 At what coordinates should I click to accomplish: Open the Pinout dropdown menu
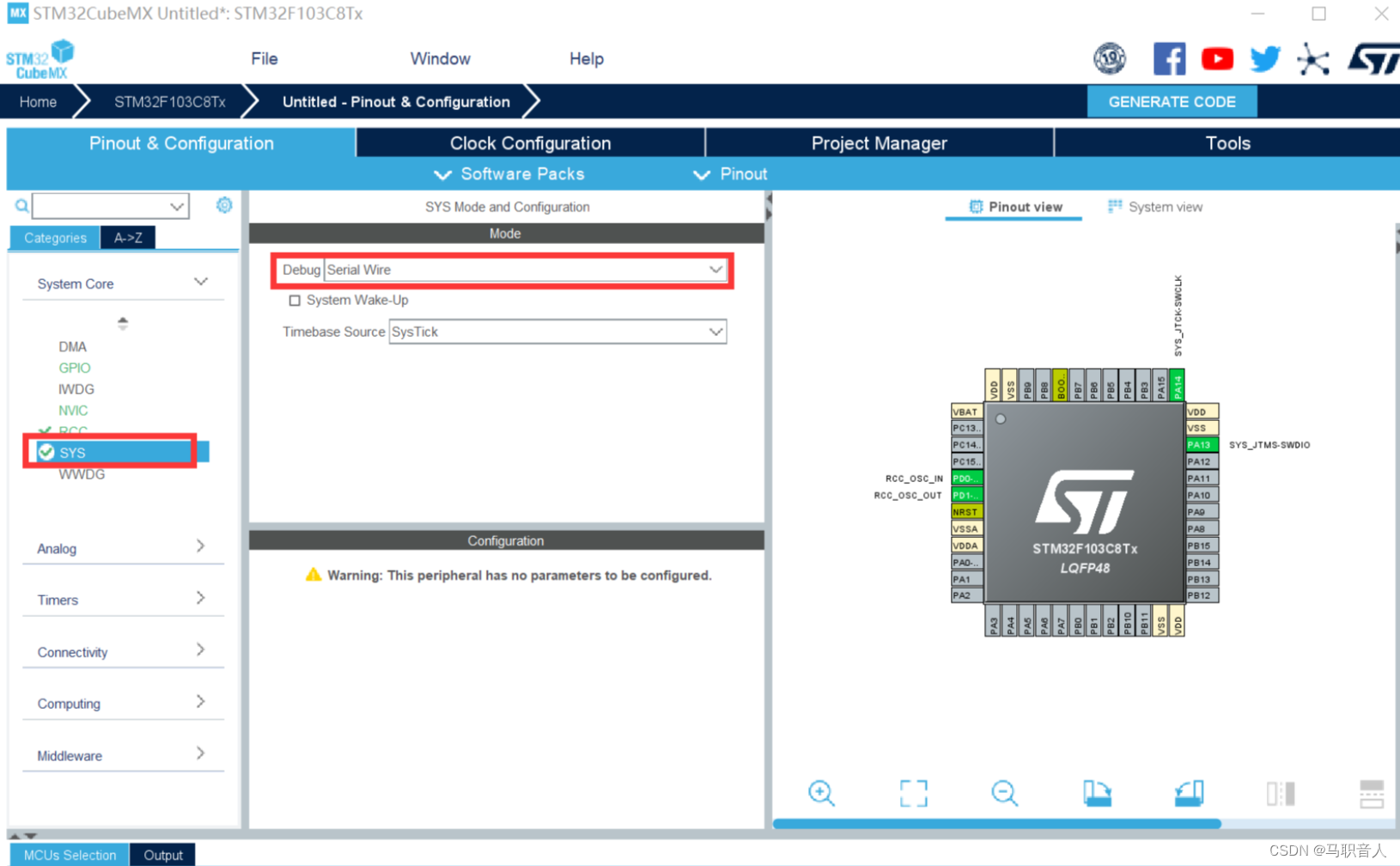(730, 174)
